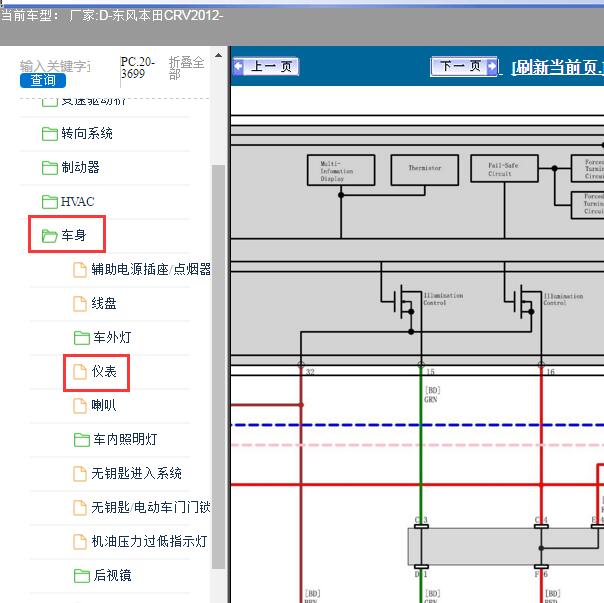Click the 线盘 document icon
604x603 pixels.
coord(80,304)
